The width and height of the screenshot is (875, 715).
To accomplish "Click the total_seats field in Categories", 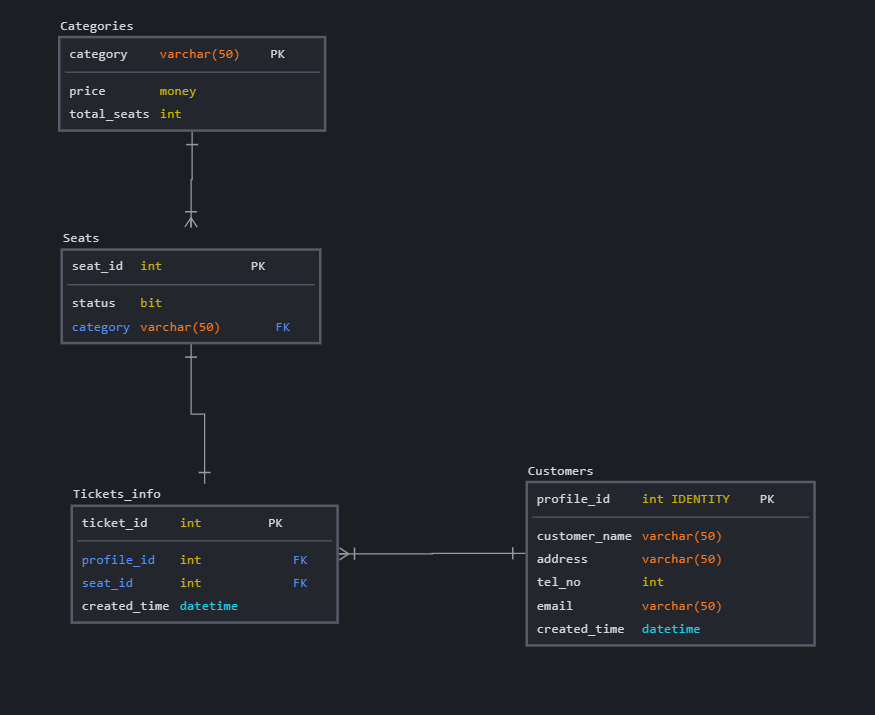I will pyautogui.click(x=109, y=113).
